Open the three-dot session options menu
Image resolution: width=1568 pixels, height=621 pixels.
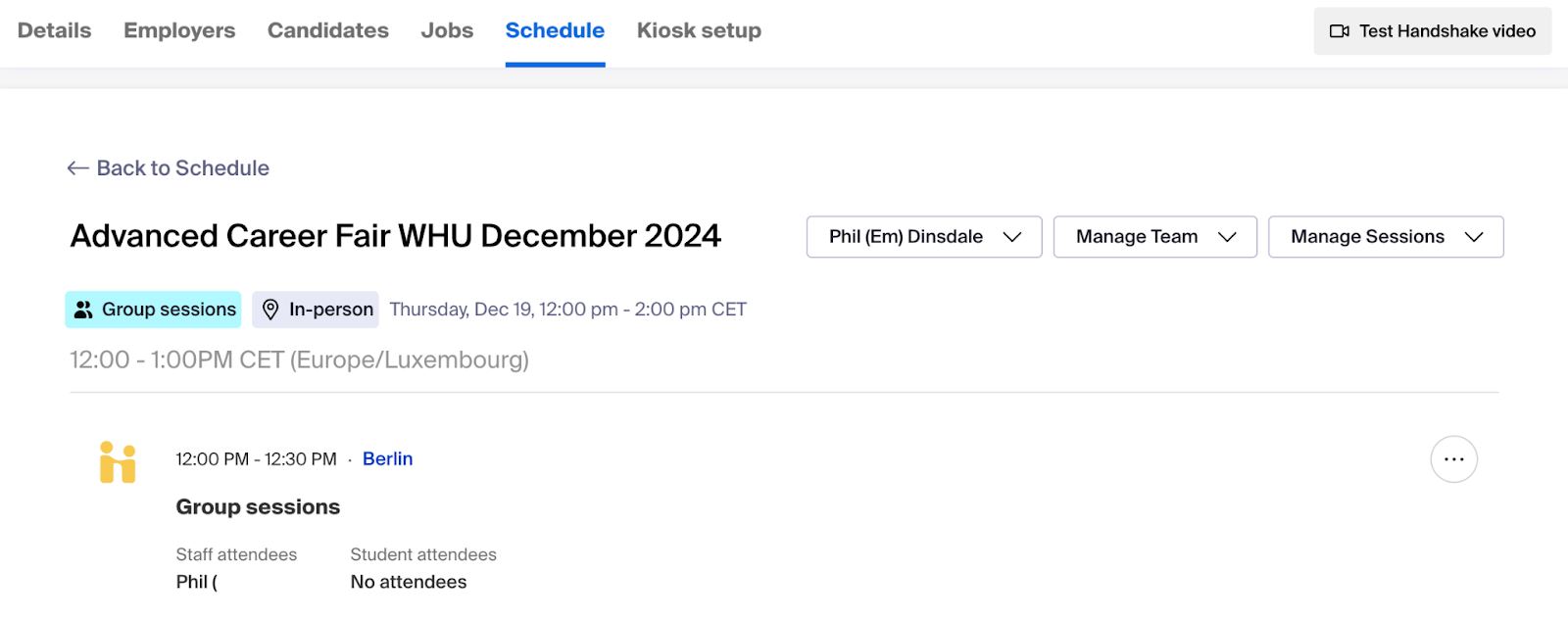1453,459
